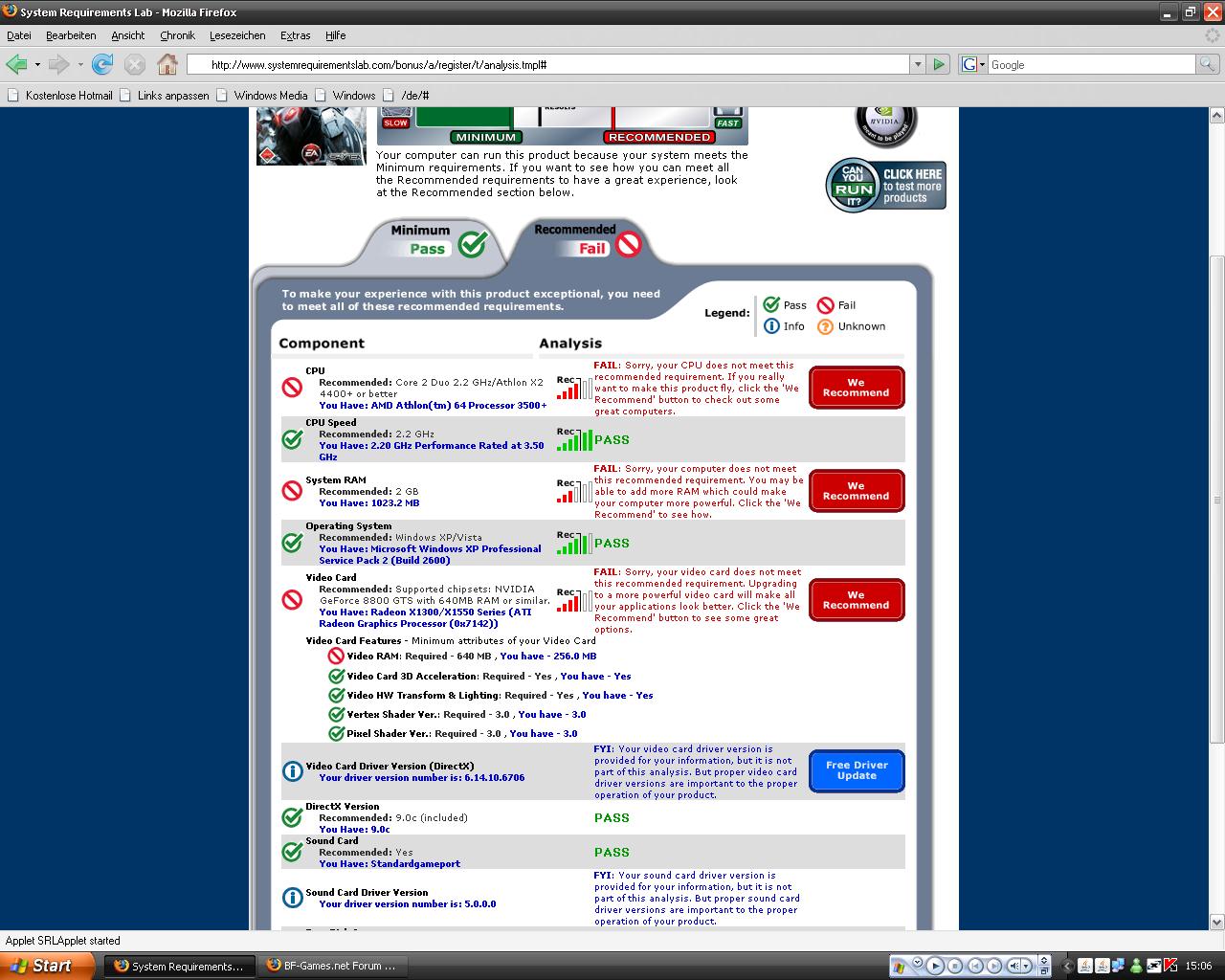This screenshot has height=980, width=1225.
Task: Click the Crysis game cover thumbnail
Action: [x=311, y=136]
